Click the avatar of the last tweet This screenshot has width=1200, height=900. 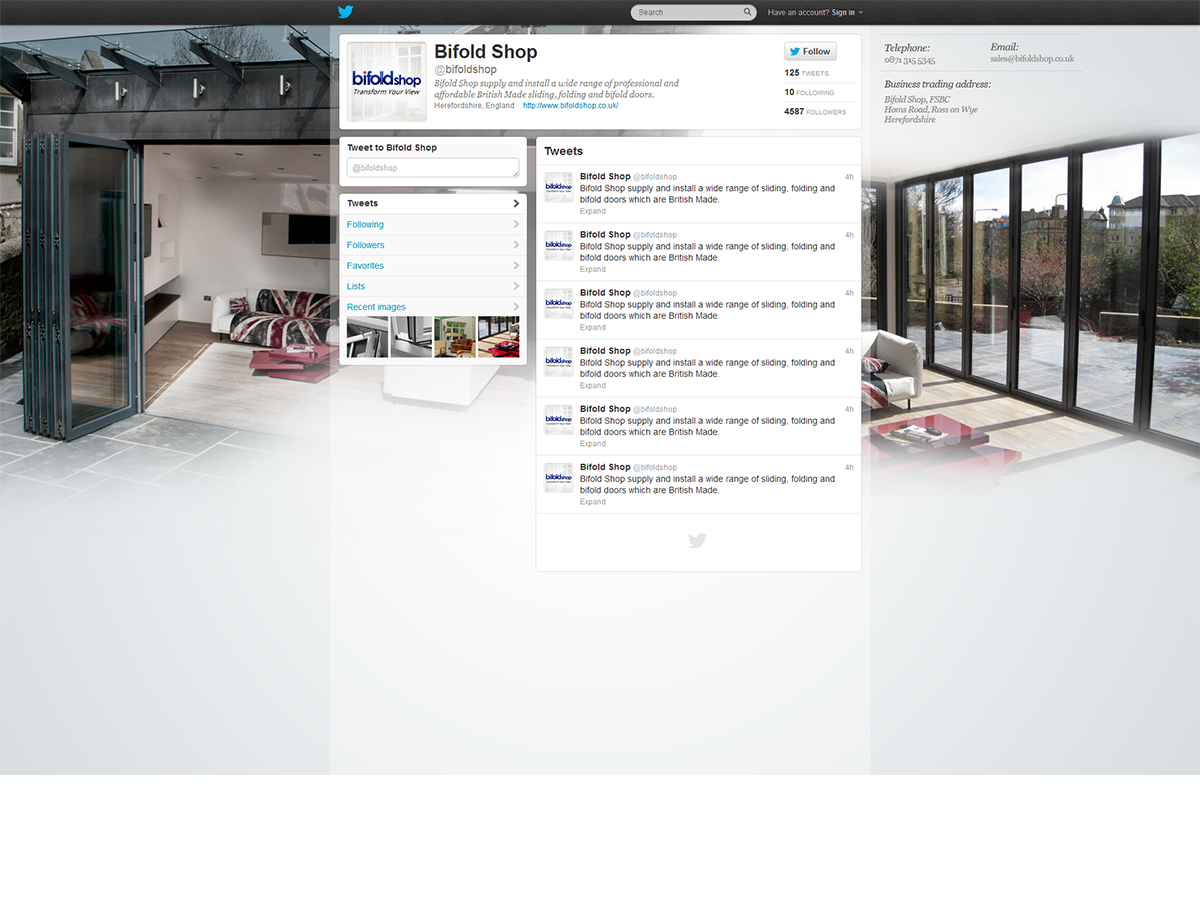coord(559,478)
